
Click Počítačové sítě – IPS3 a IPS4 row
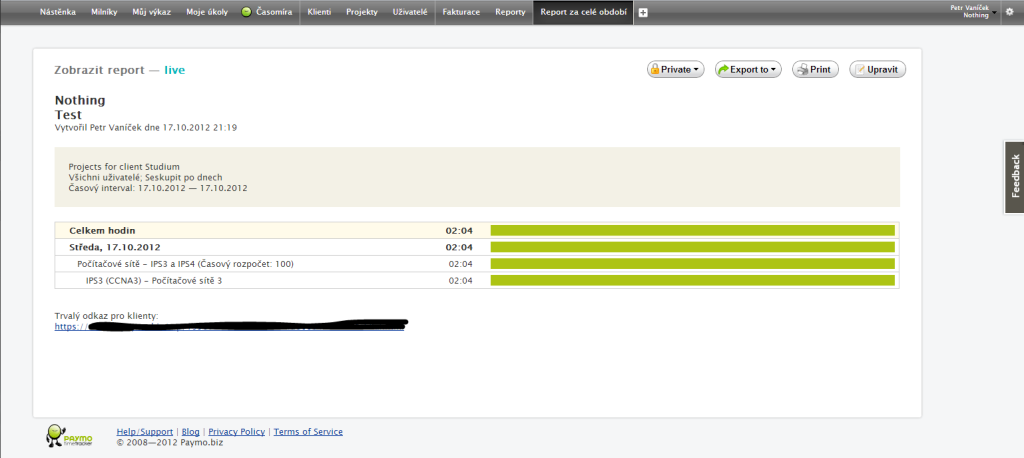[477, 264]
